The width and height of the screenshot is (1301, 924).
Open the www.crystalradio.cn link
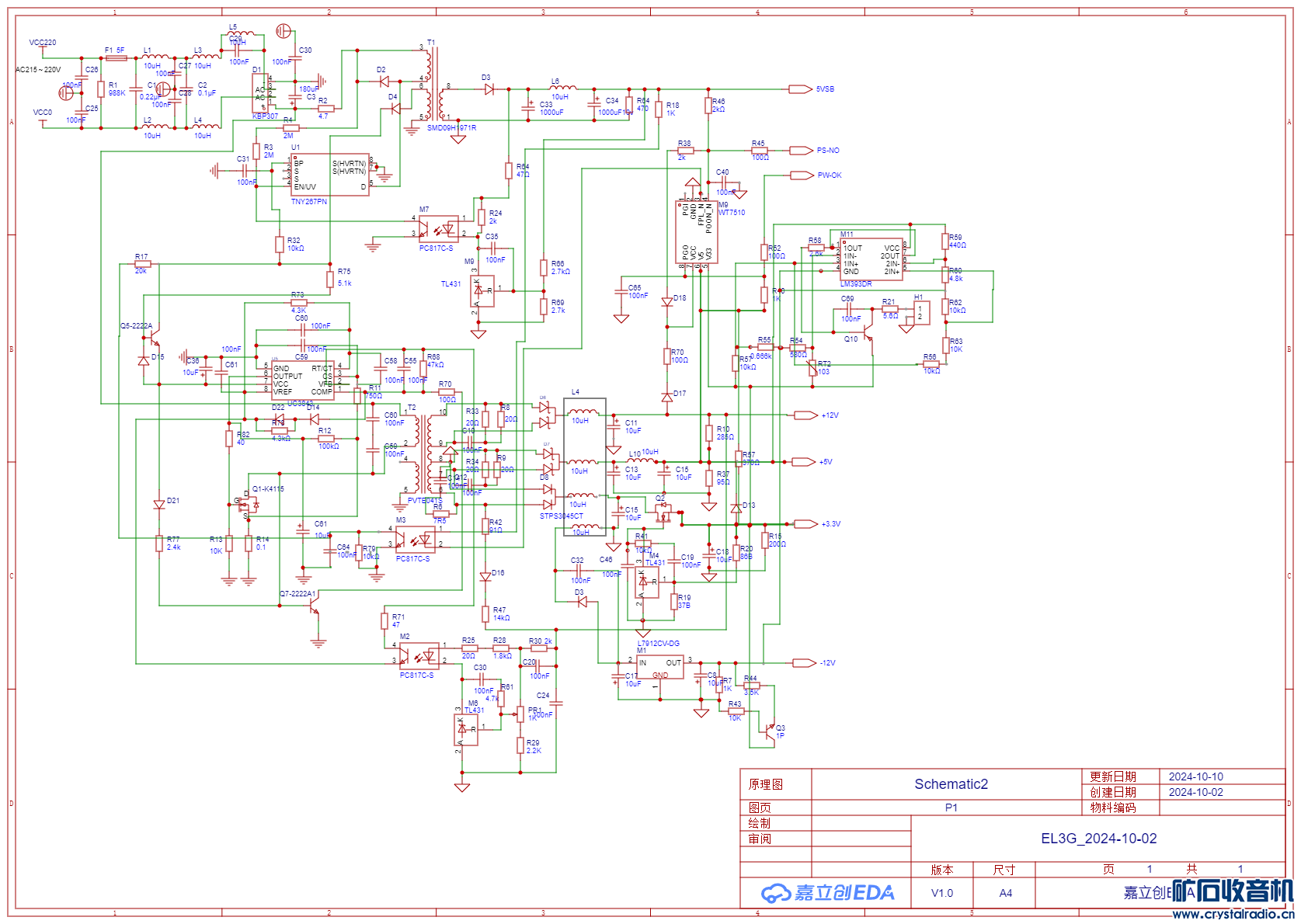tap(1232, 914)
